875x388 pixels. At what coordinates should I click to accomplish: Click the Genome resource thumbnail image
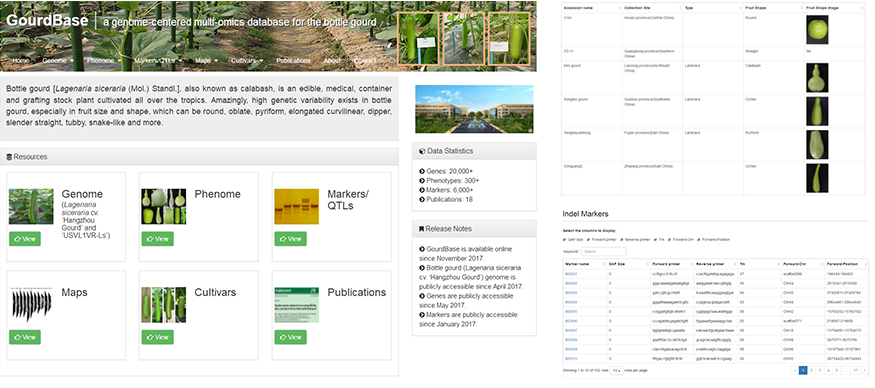tap(31, 207)
